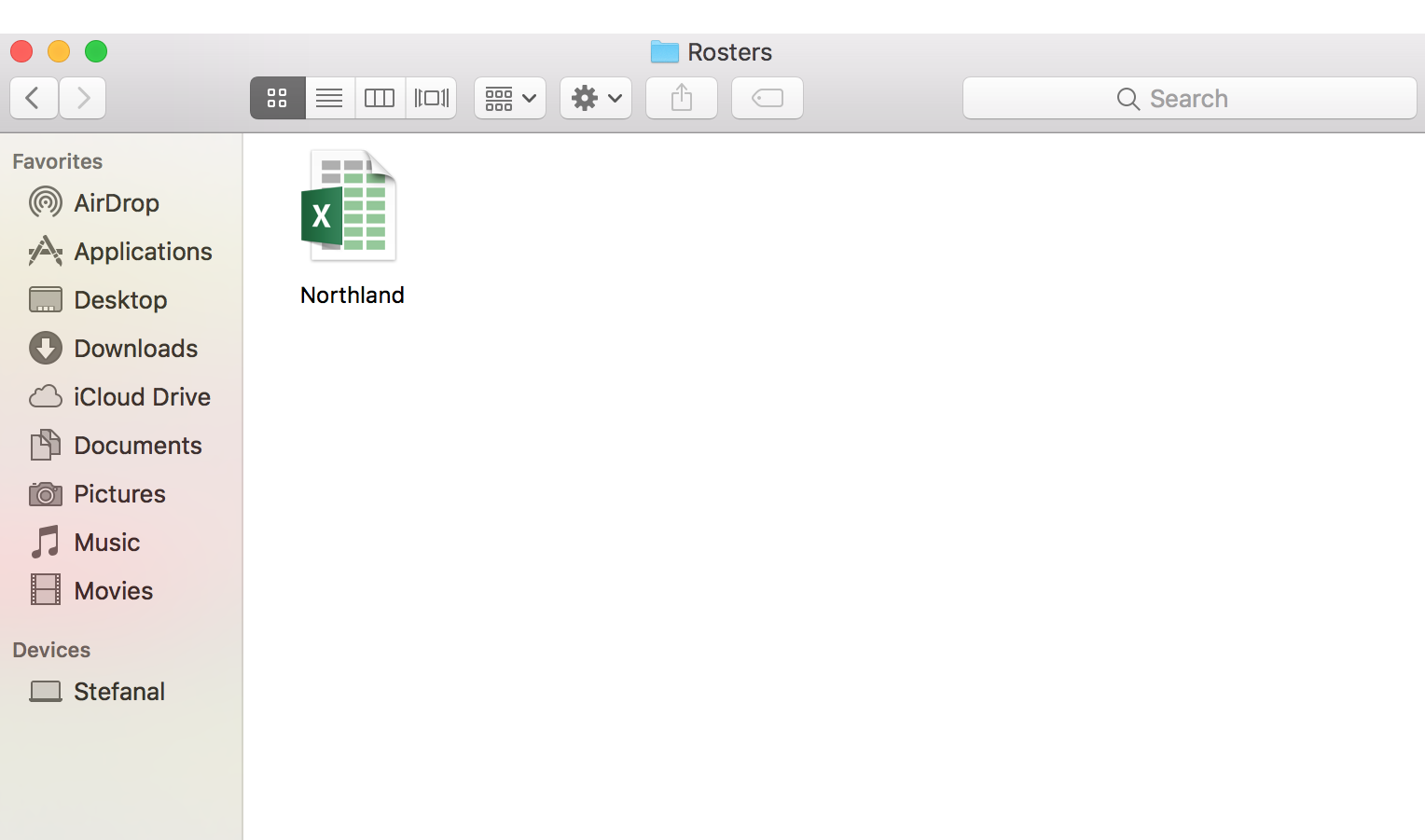
Task: Click the AirDrop sidebar icon
Action: click(46, 202)
